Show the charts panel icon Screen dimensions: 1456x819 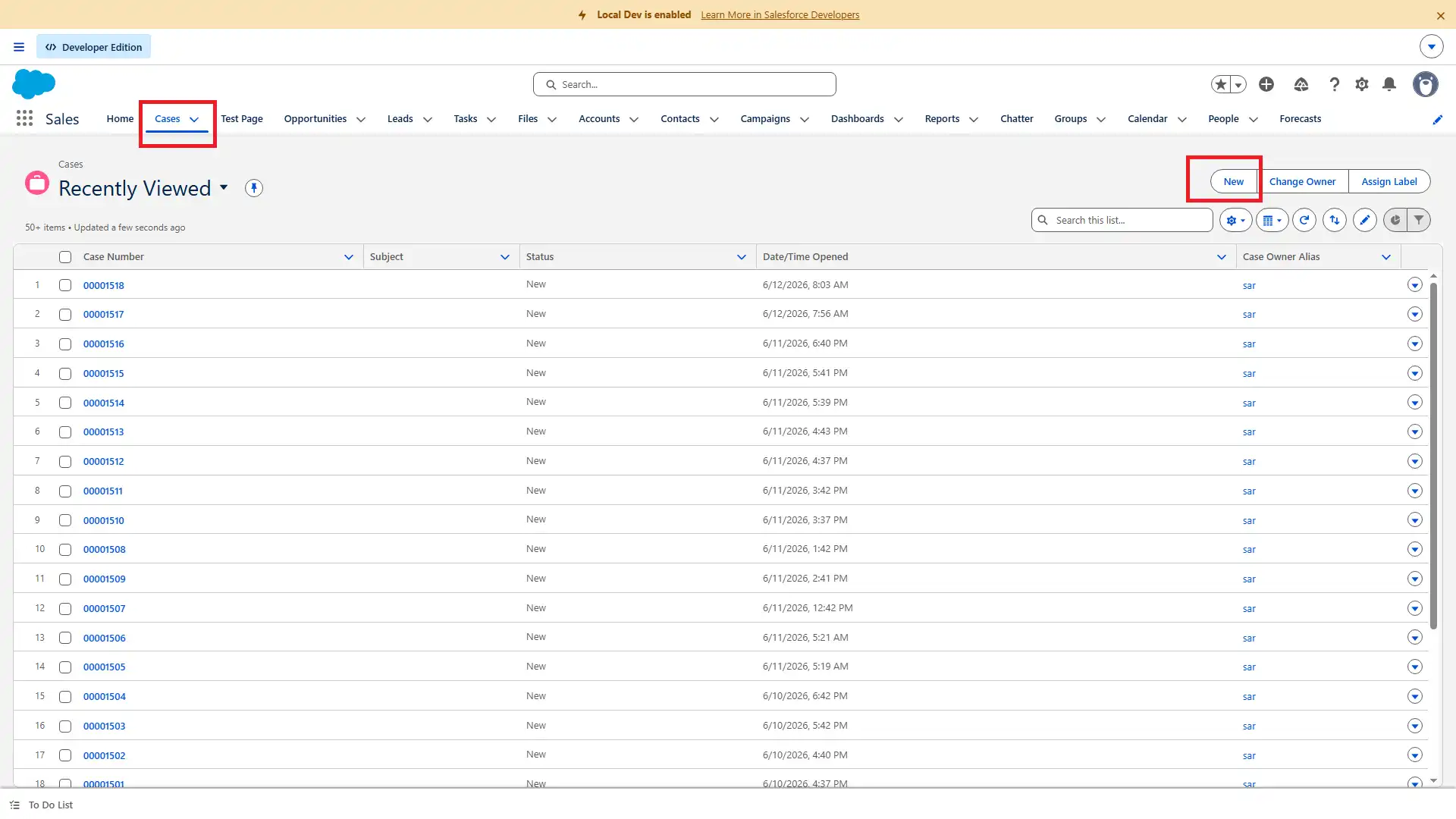(1395, 221)
